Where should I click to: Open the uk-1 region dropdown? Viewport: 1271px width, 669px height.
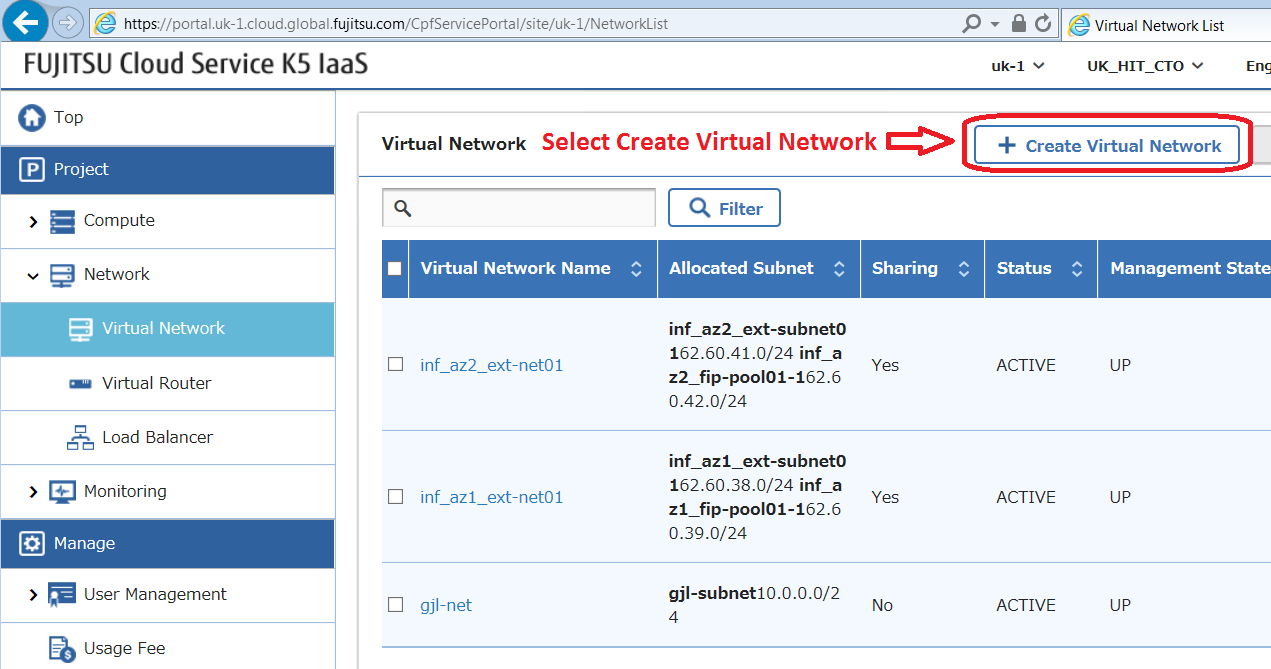[1018, 66]
